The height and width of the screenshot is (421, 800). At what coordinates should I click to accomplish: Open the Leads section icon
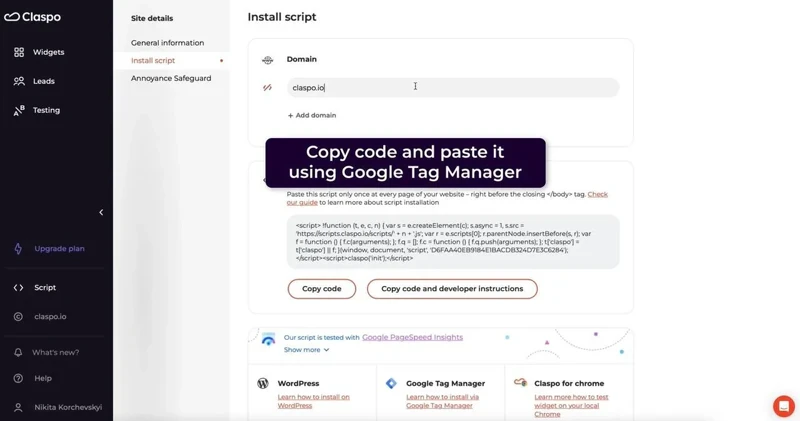[19, 81]
